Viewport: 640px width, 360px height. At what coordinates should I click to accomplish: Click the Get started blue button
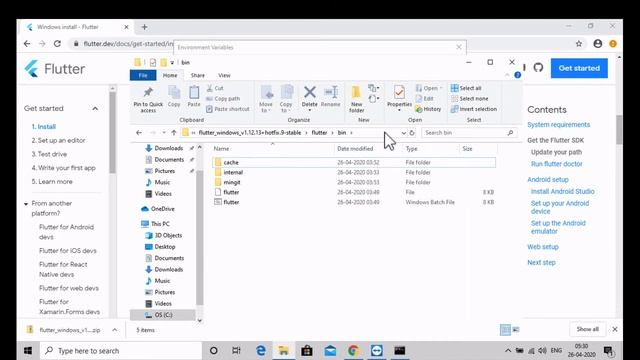[579, 68]
